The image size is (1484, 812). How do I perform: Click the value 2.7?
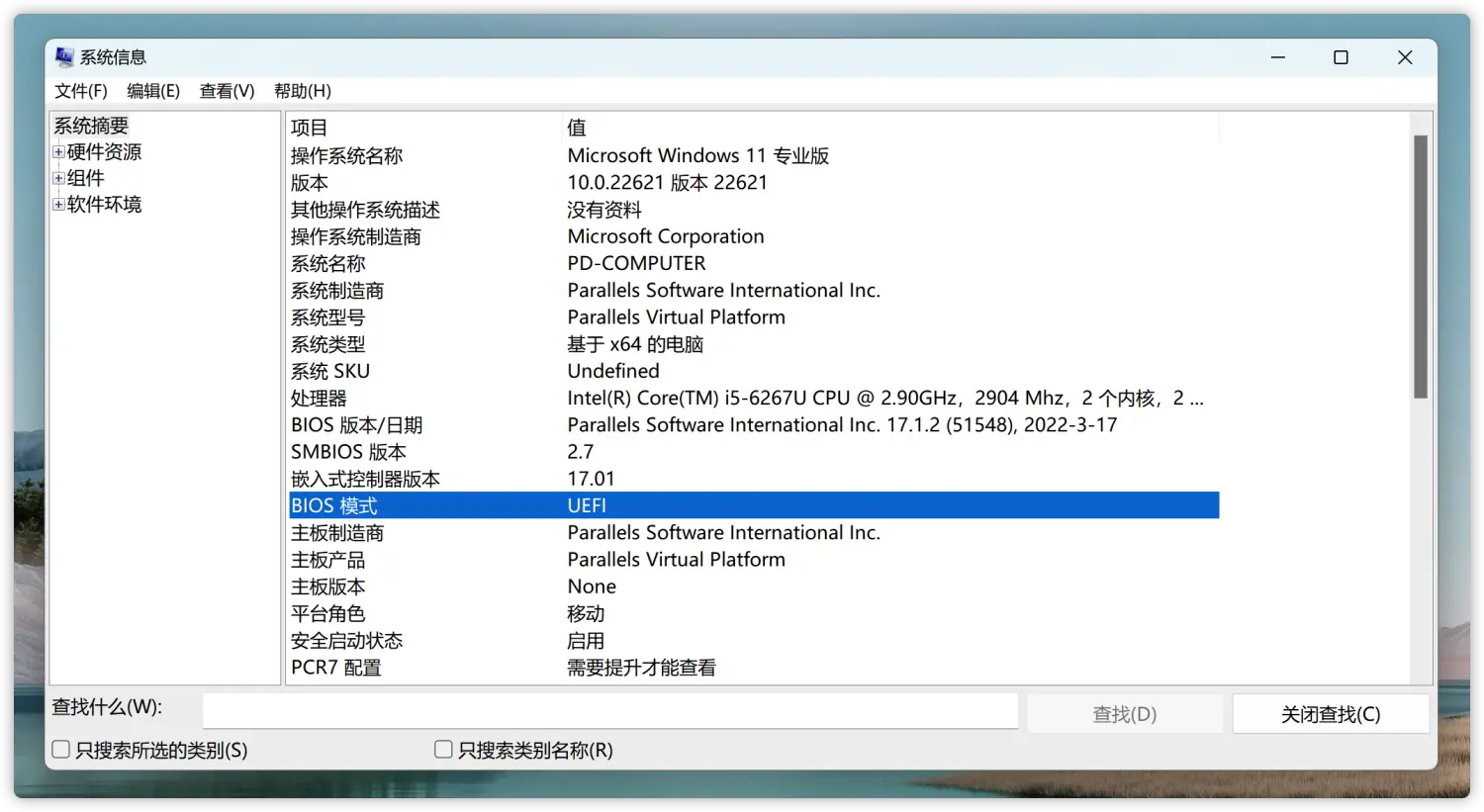tap(581, 452)
